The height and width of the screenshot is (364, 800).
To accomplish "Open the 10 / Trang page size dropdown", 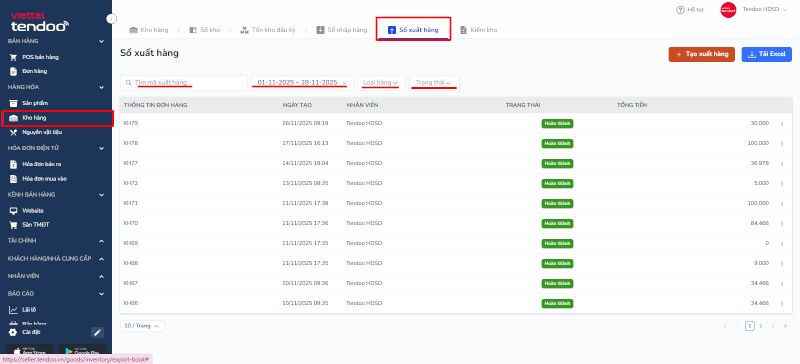I will point(142,326).
